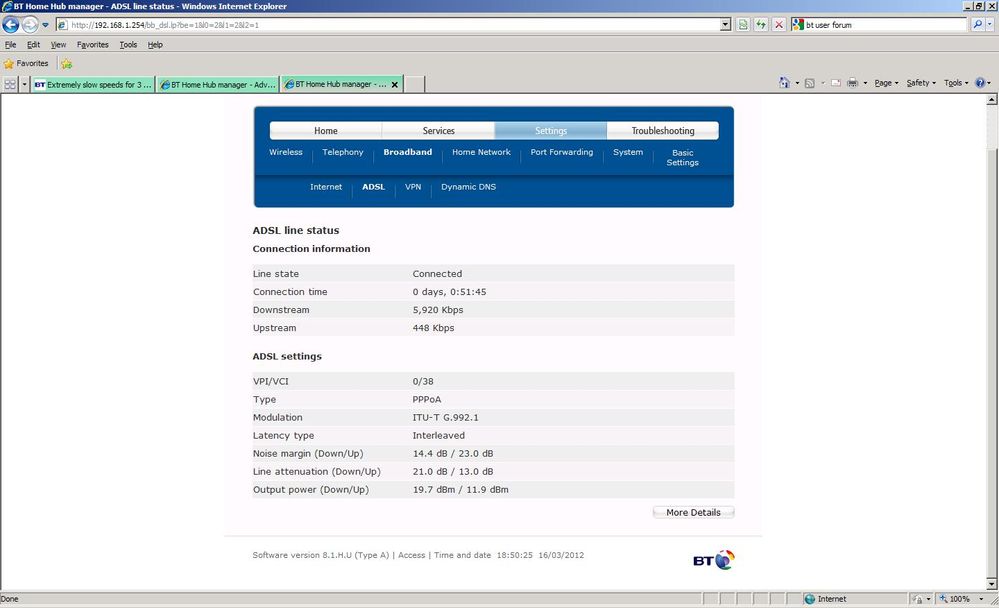The height and width of the screenshot is (608, 999).
Task: Select the Services tab
Action: point(438,131)
